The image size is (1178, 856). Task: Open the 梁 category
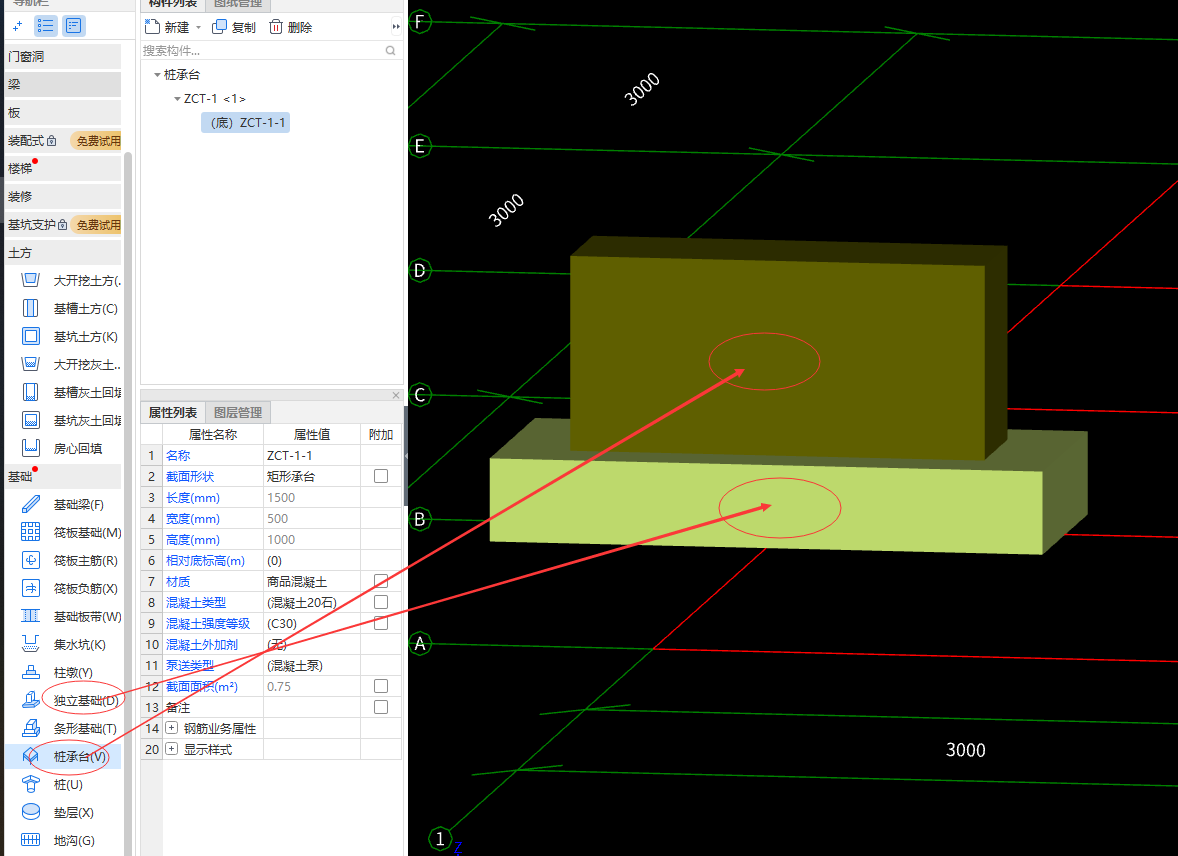(62, 84)
